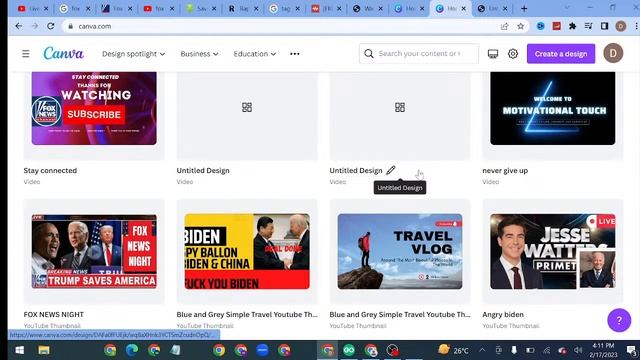Open Travel Vlog thumbnail
The image size is (640, 360).
(x=400, y=251)
